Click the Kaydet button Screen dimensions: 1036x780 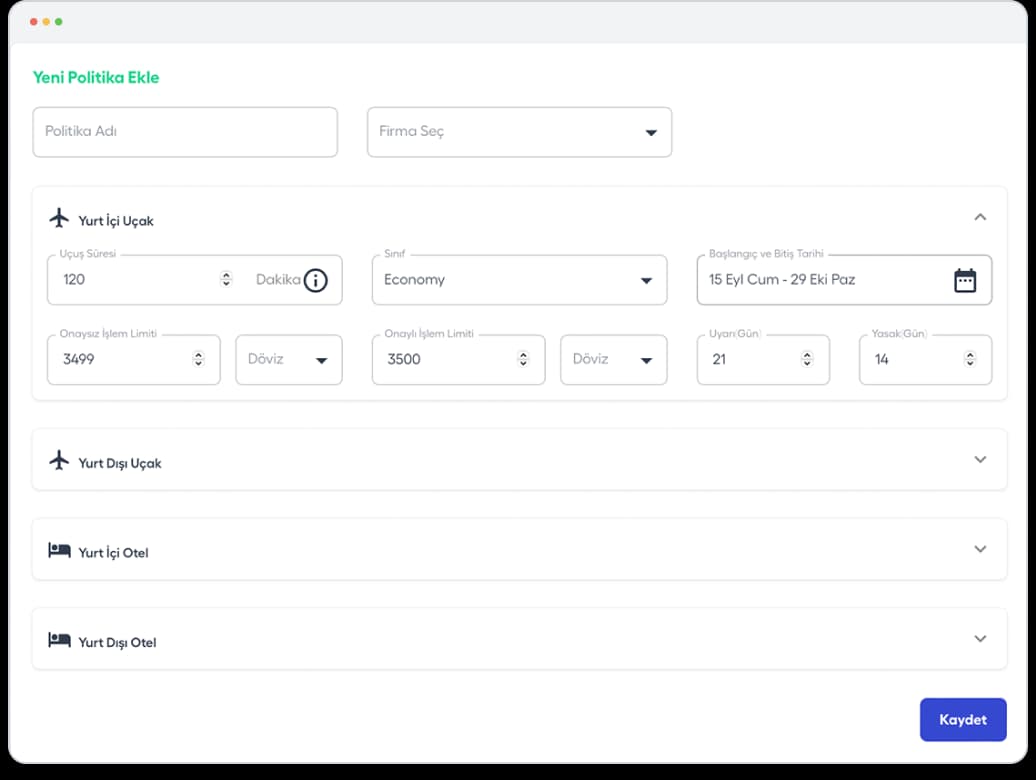pyautogui.click(x=962, y=720)
